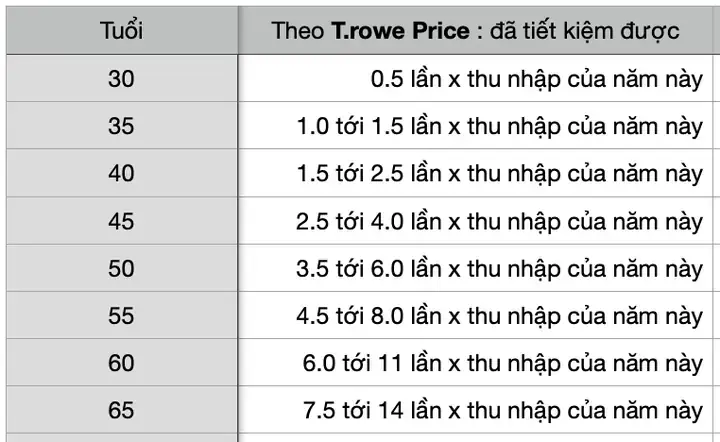
Task: Select the T.rowe Price header cell
Action: [x=475, y=30]
